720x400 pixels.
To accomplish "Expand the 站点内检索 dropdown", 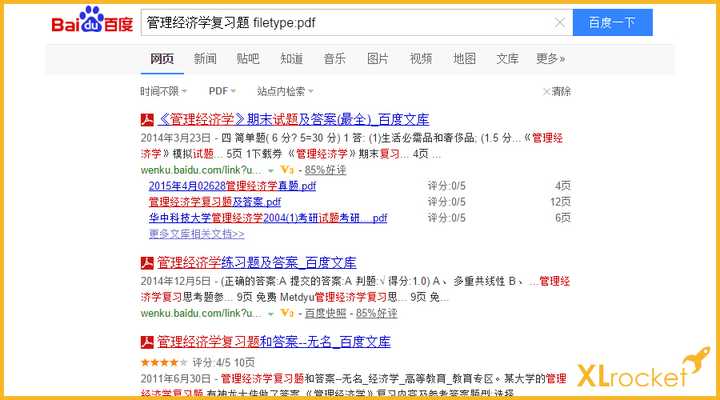I will (x=285, y=91).
